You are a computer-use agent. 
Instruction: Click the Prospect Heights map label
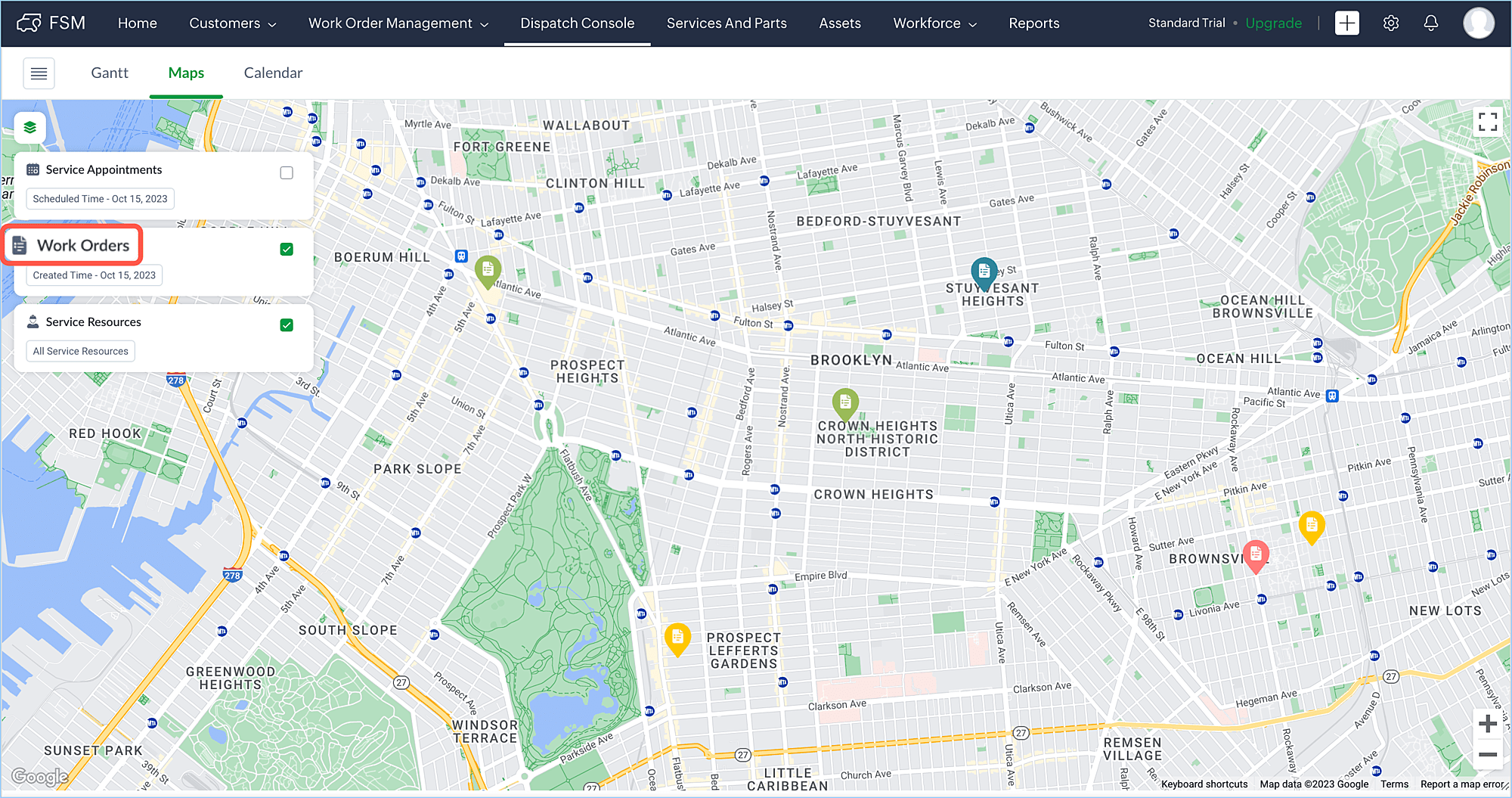click(587, 371)
